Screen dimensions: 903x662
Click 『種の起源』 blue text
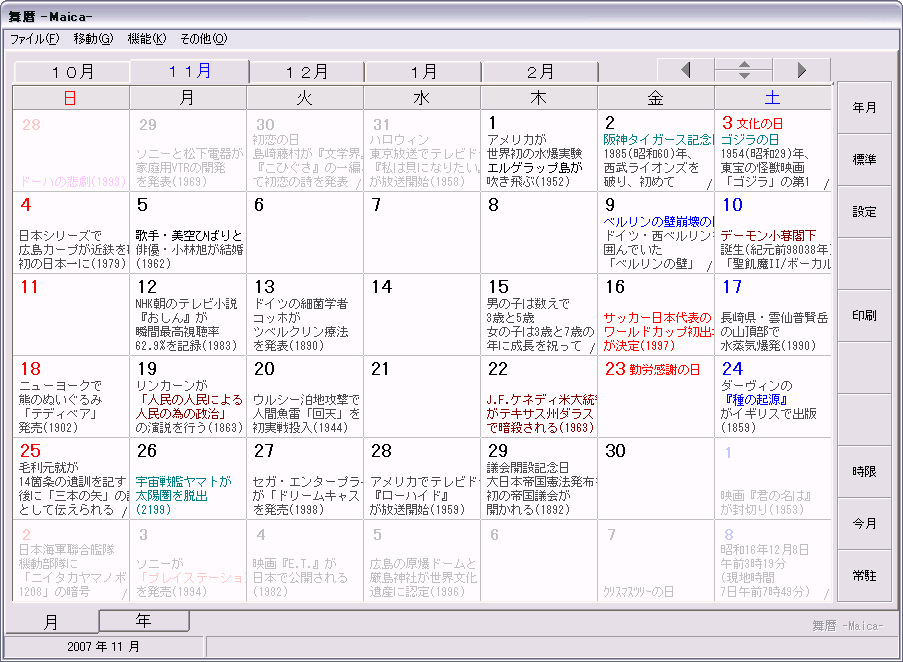[x=756, y=400]
